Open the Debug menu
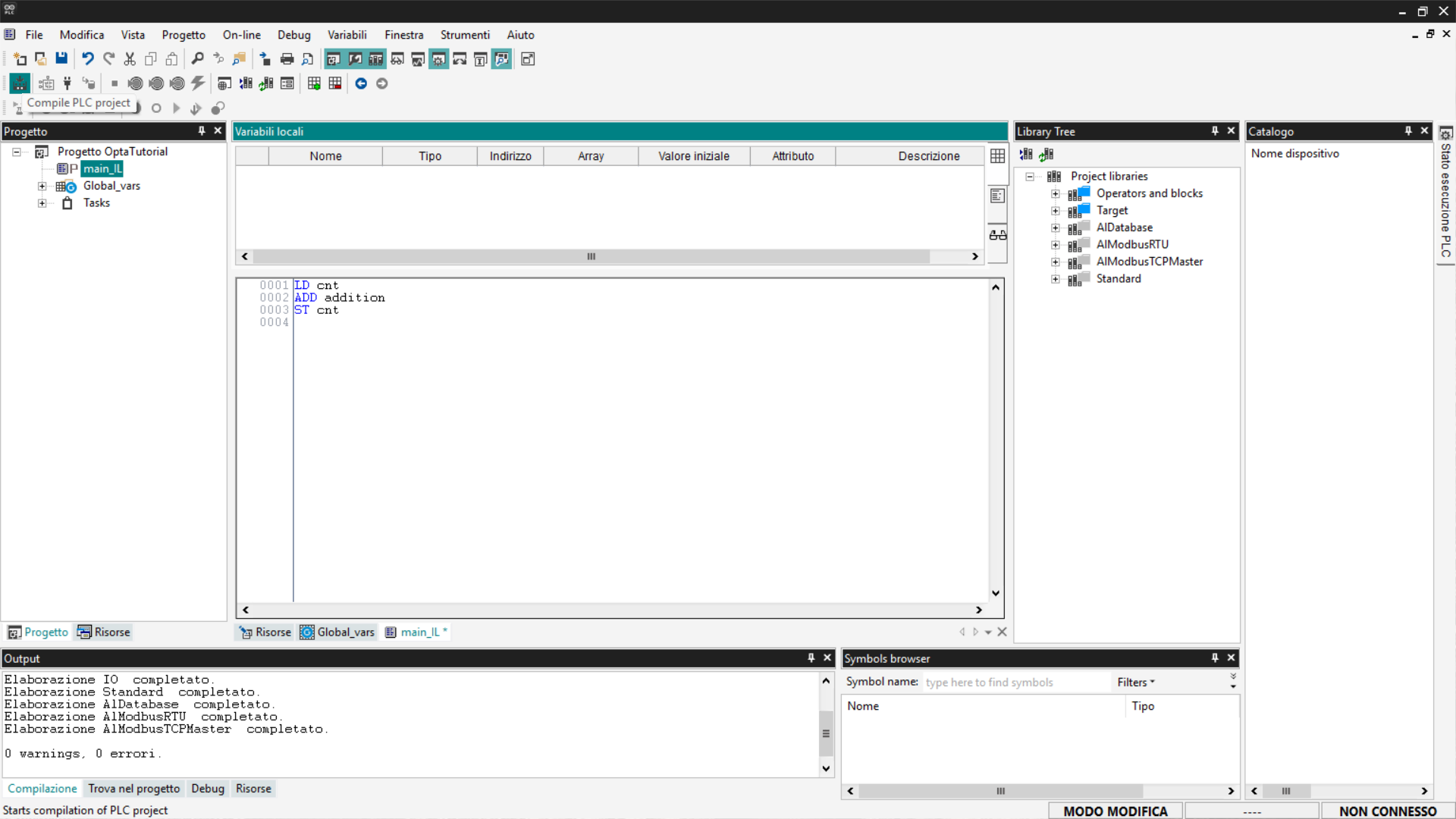This screenshot has height=819, width=1456. (293, 35)
